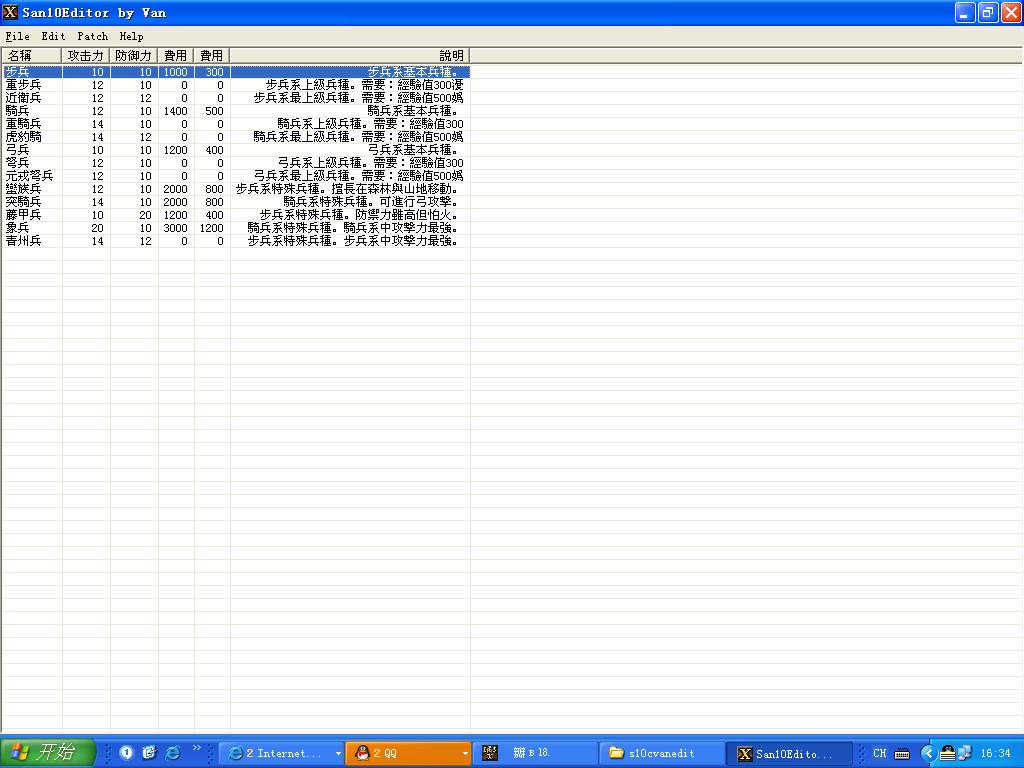
Task: Select the 弩兵 row
Action: coord(236,163)
